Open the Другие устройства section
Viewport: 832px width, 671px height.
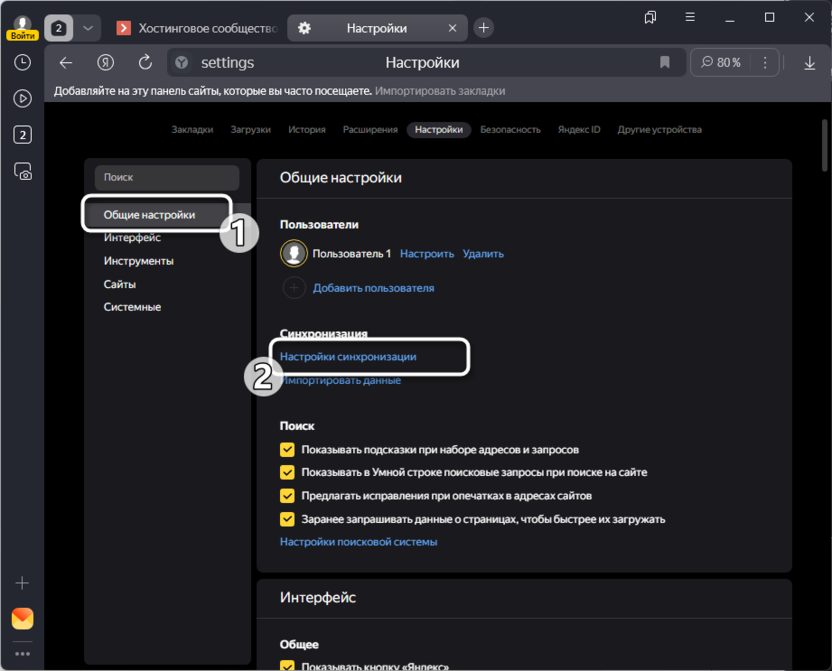click(x=659, y=129)
